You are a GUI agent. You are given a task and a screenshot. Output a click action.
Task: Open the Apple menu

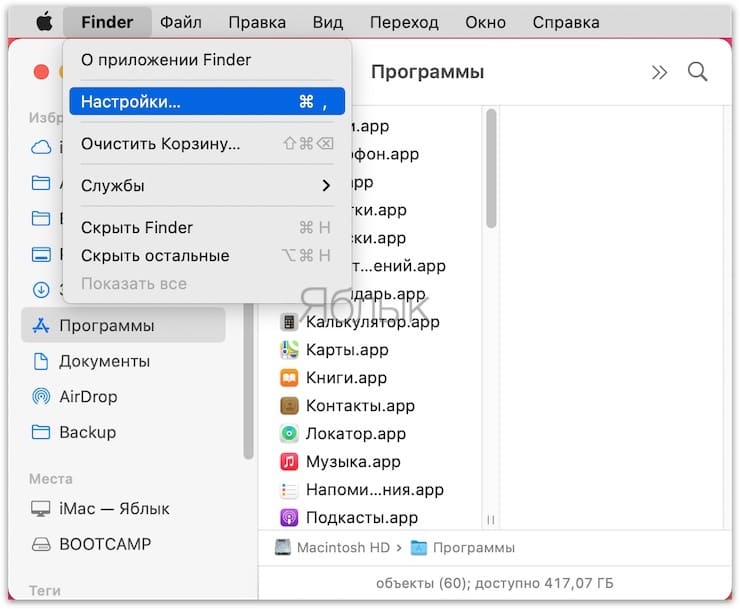tap(44, 22)
